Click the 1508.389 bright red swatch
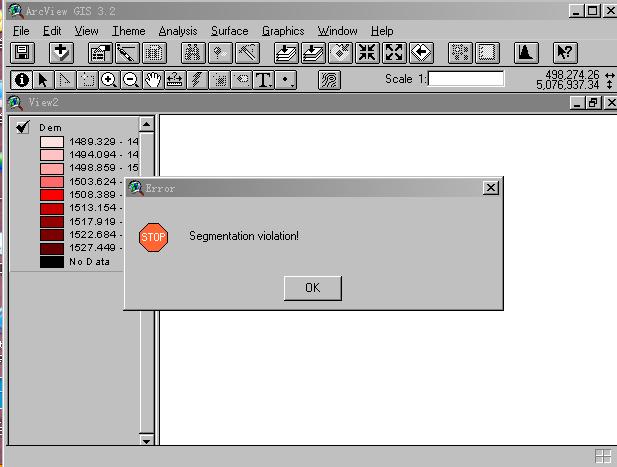The image size is (617, 467). (52, 195)
